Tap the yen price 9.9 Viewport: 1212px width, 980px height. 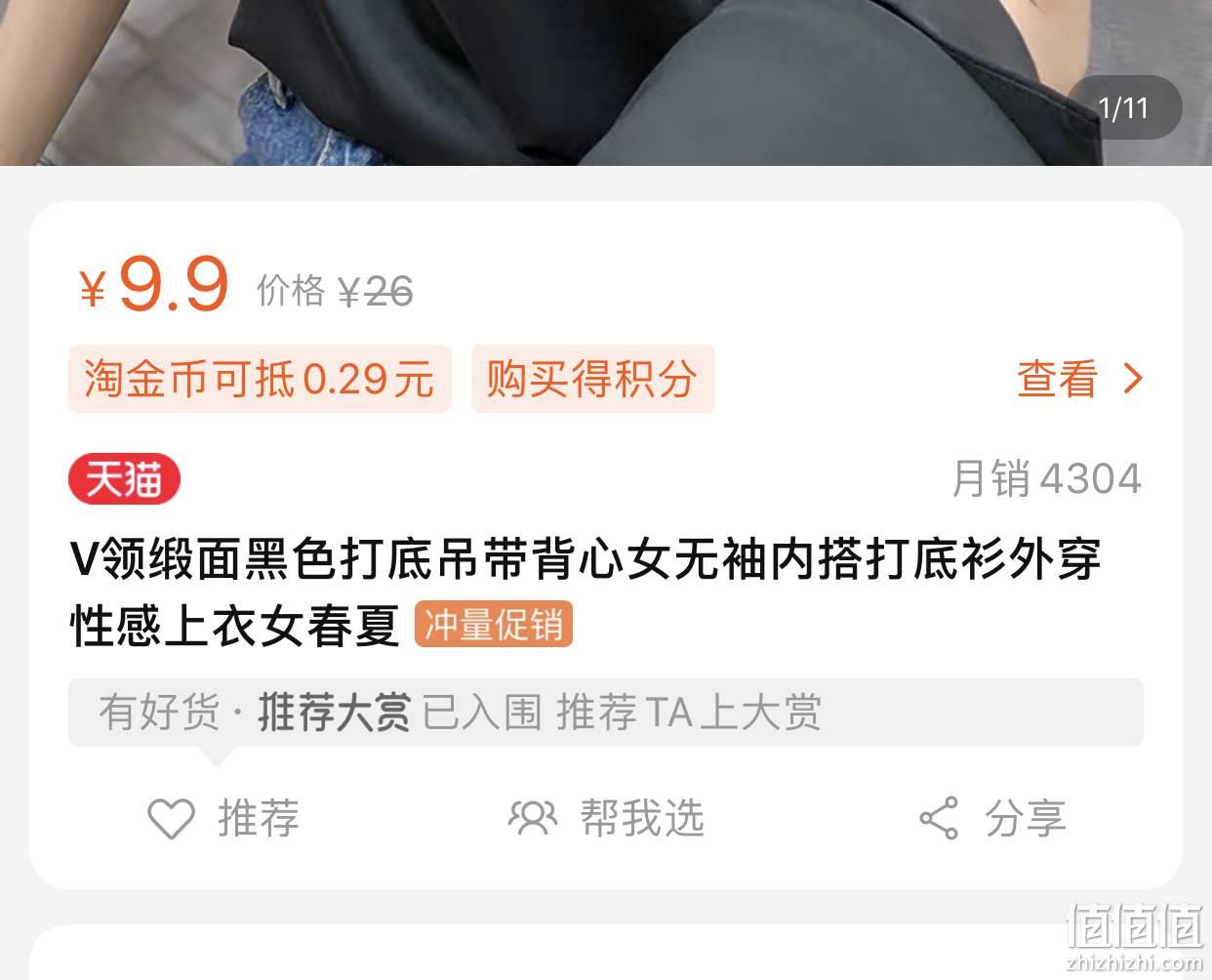[153, 285]
